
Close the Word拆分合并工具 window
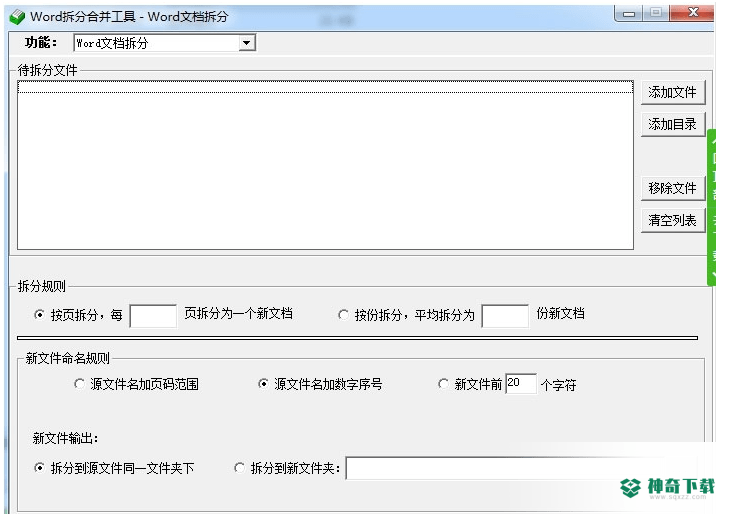(692, 13)
